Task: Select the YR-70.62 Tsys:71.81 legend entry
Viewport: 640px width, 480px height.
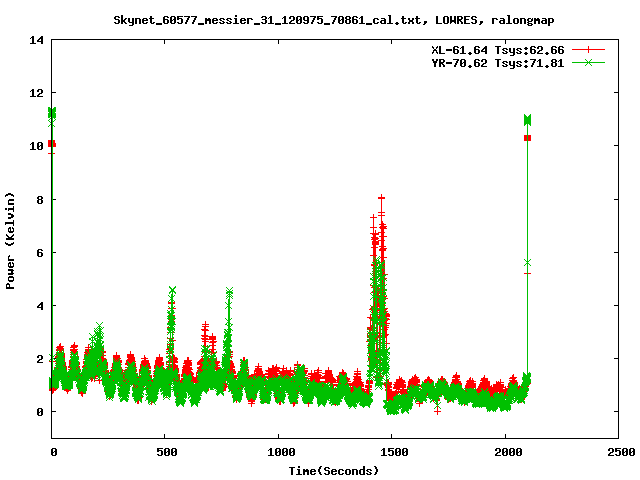Action: 498,63
